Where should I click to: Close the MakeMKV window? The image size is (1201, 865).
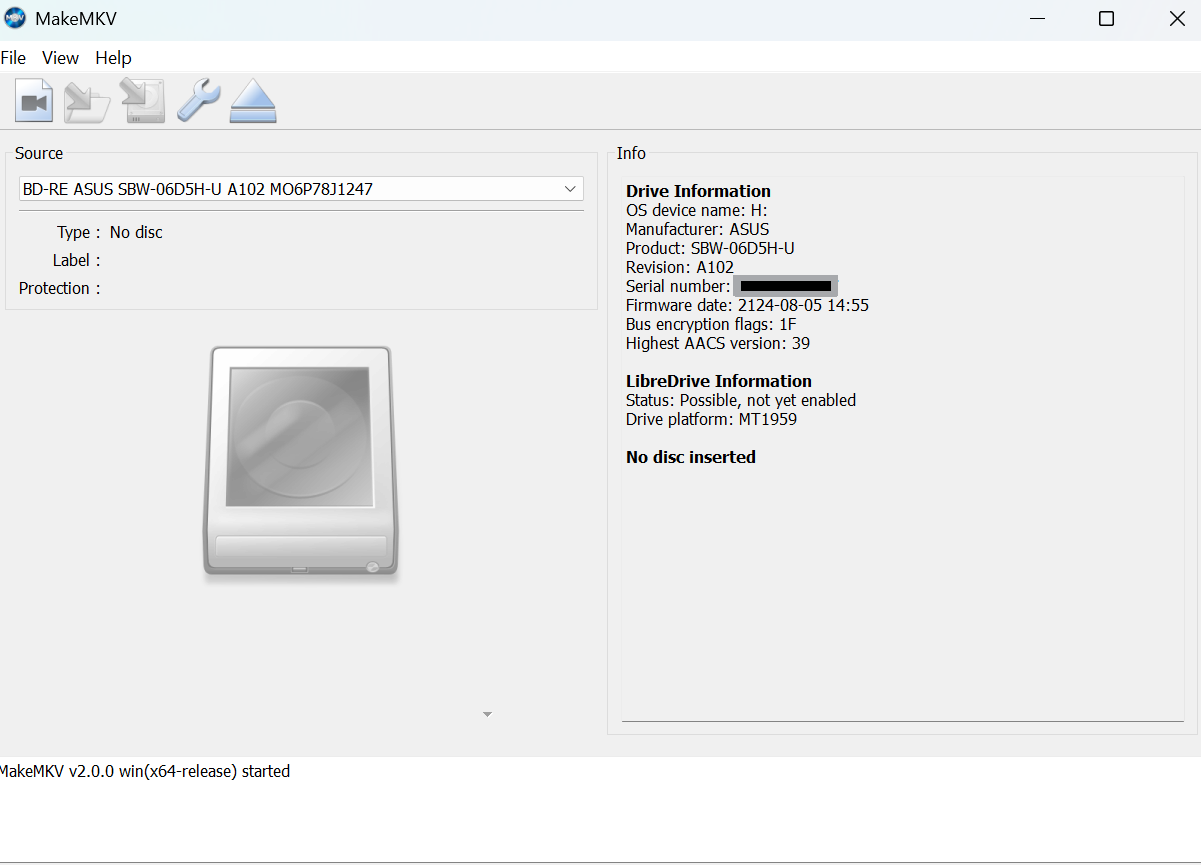point(1178,19)
